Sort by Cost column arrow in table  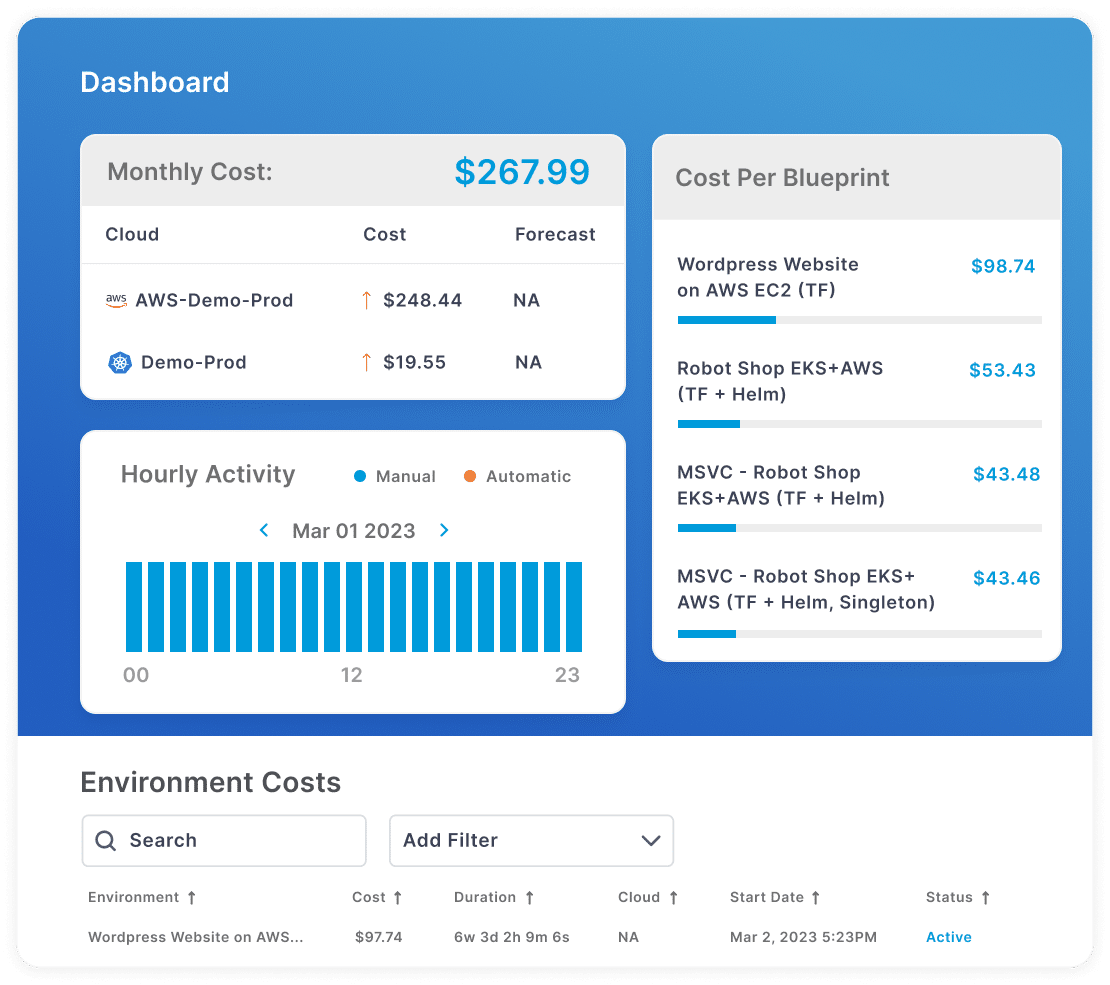397,898
